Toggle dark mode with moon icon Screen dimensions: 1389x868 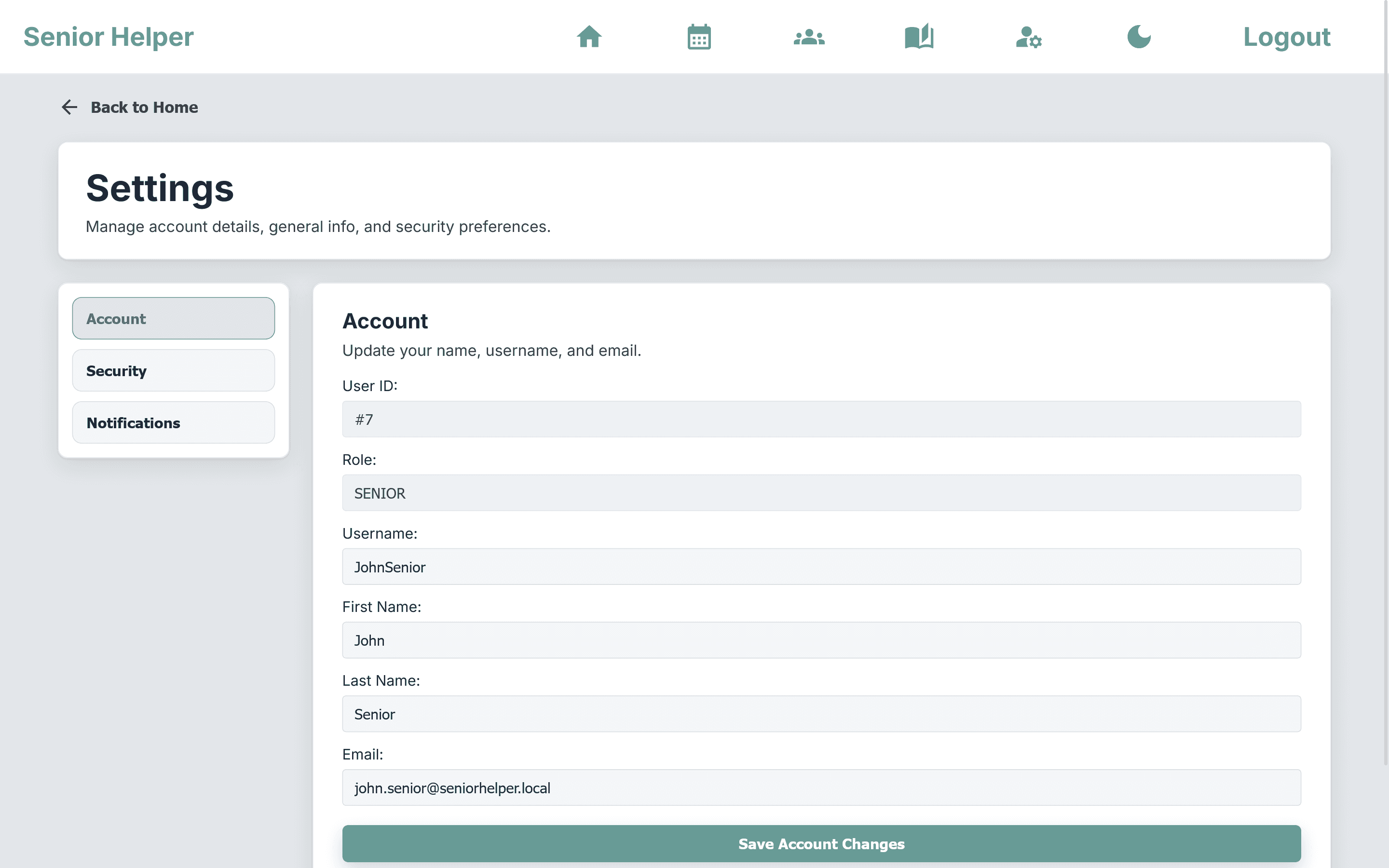pyautogui.click(x=1139, y=37)
